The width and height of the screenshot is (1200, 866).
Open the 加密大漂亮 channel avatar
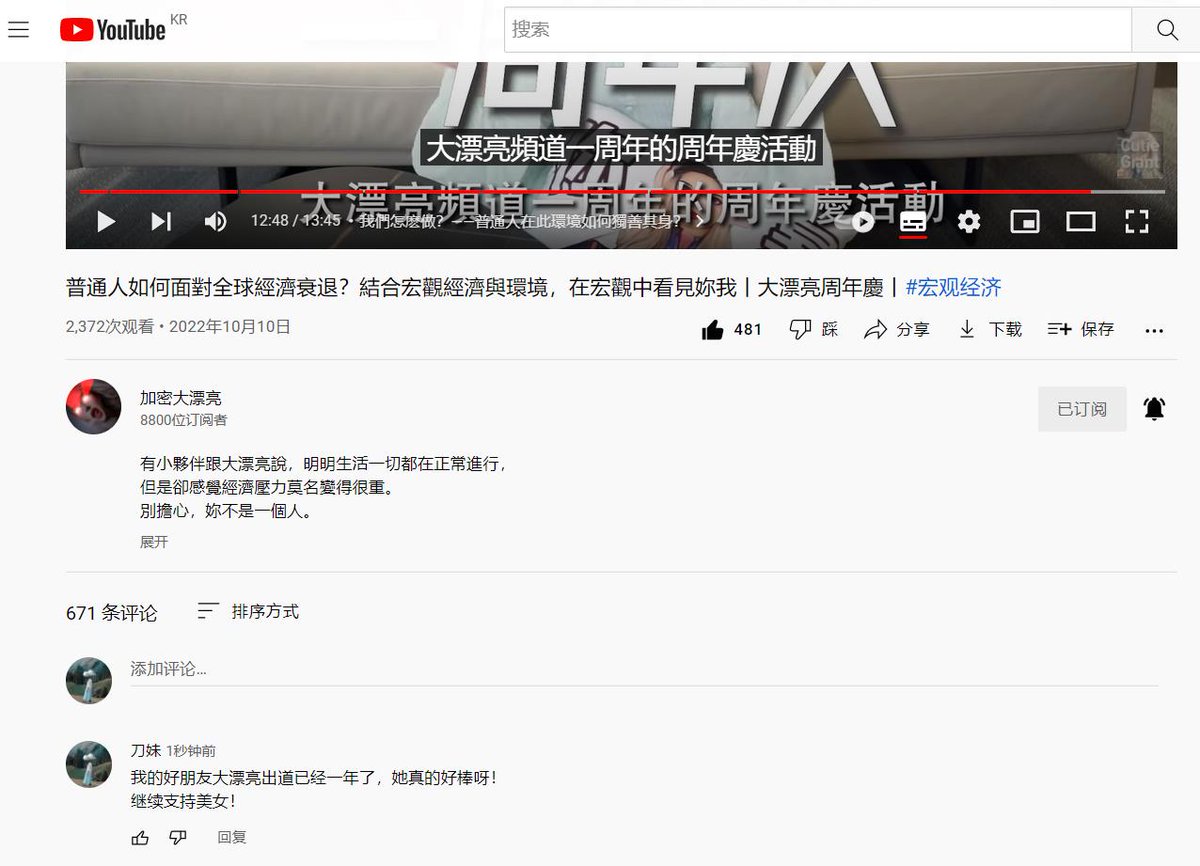94,406
